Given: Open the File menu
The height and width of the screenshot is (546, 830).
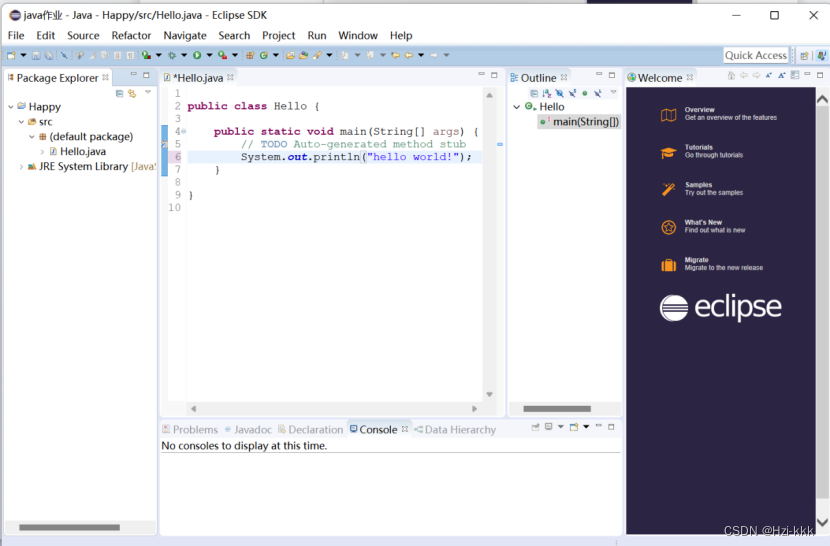Looking at the screenshot, I should point(16,35).
